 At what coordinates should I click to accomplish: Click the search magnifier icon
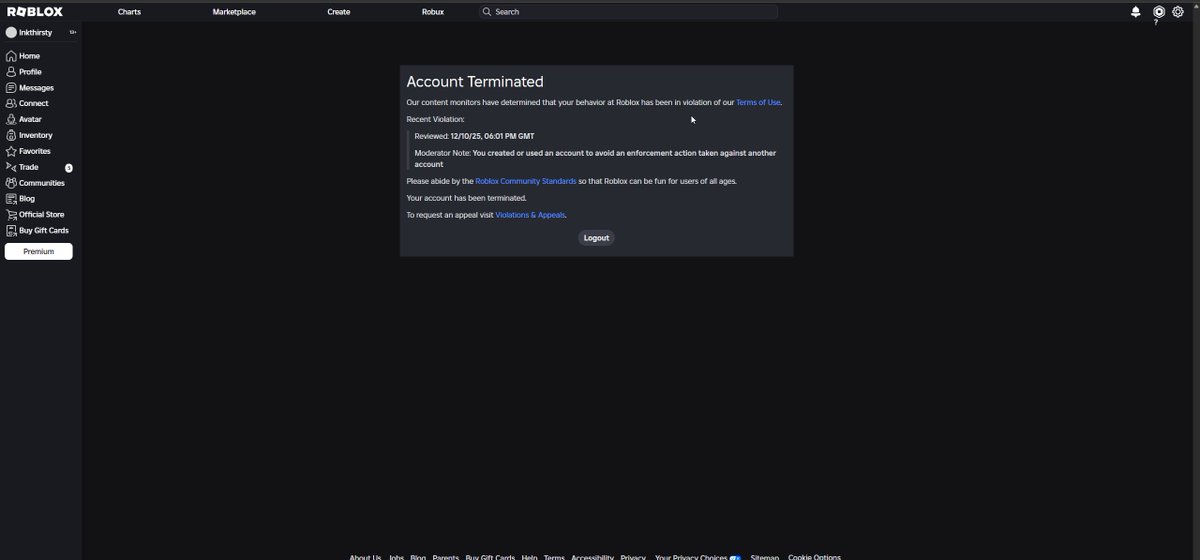click(487, 12)
